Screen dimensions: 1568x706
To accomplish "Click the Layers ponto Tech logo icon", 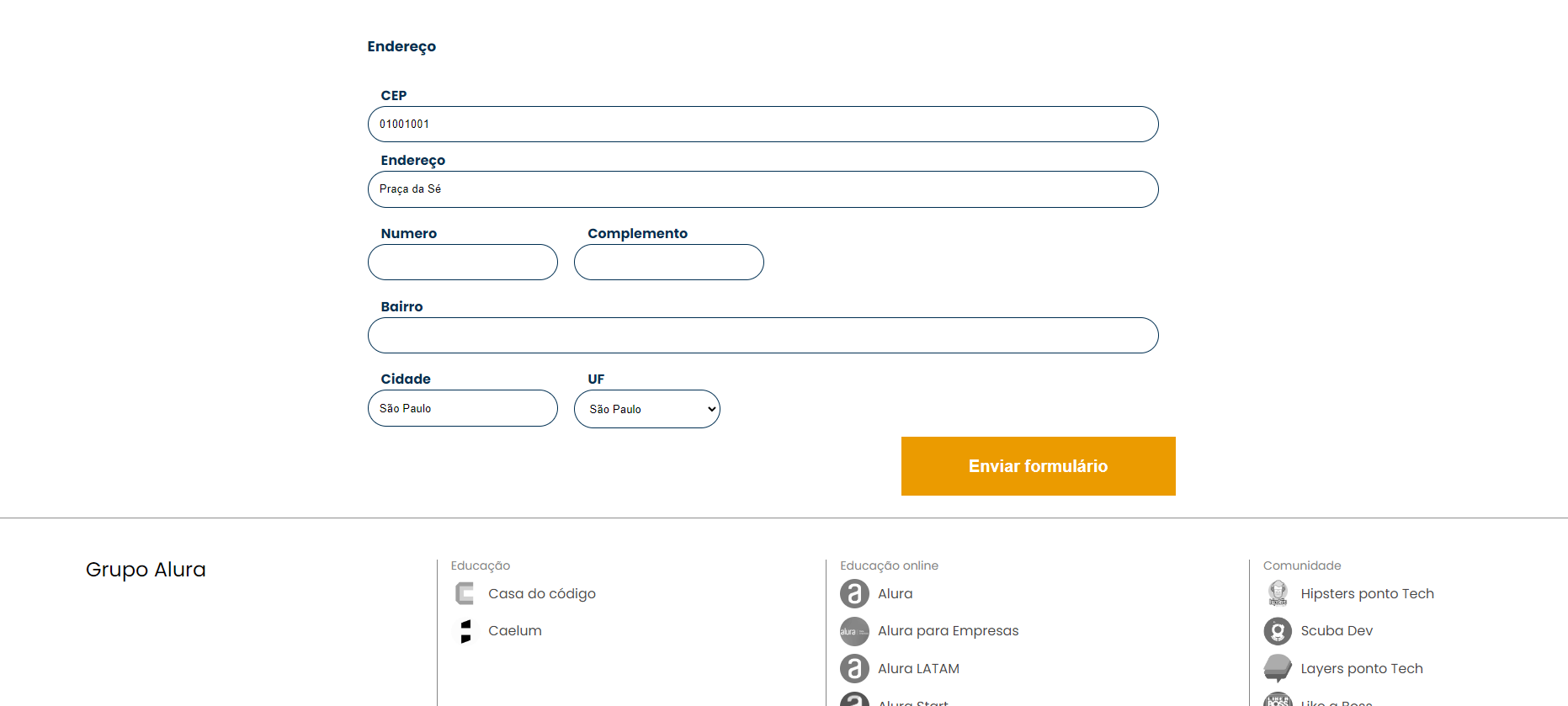I will [x=1278, y=668].
